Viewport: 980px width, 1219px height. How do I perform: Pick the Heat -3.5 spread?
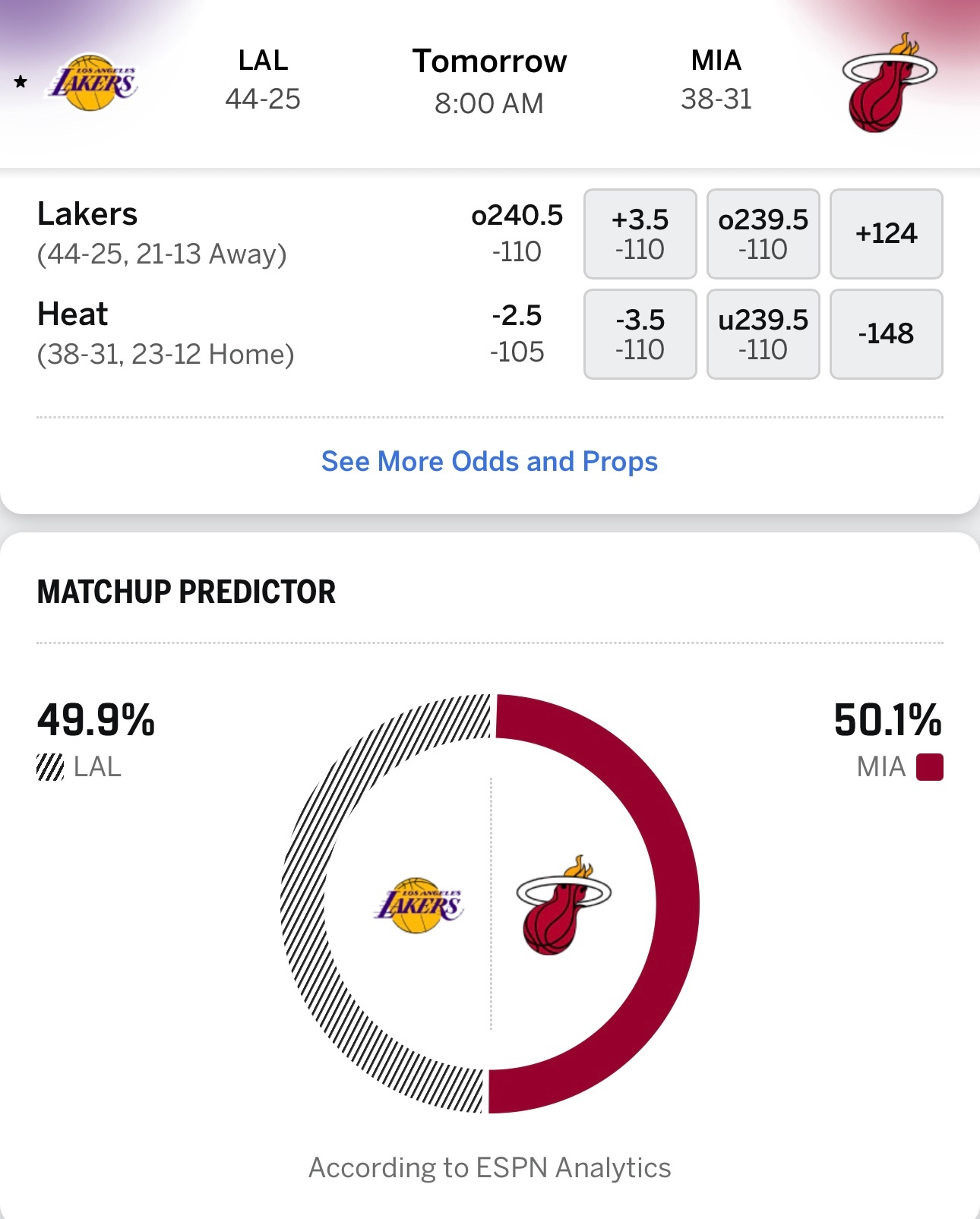tap(640, 334)
